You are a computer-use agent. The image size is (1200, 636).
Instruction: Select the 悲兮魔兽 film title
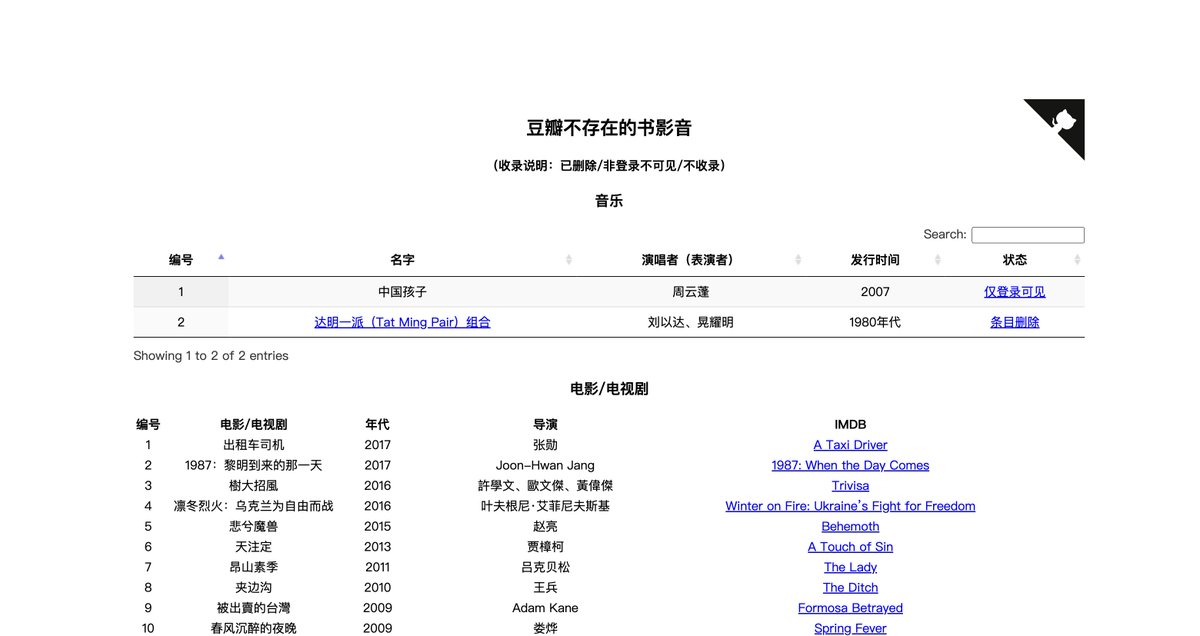pos(254,527)
